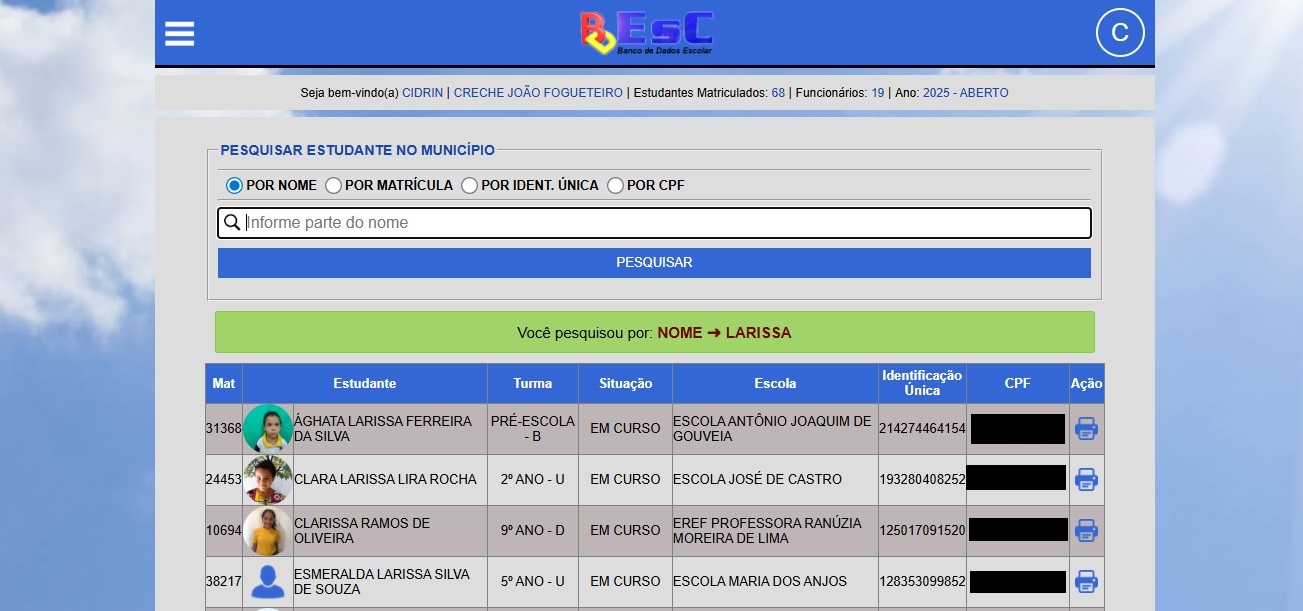Print record for Ághata Larissa Ferreira da Silva
Viewport: 1303px width, 611px height.
coord(1086,429)
